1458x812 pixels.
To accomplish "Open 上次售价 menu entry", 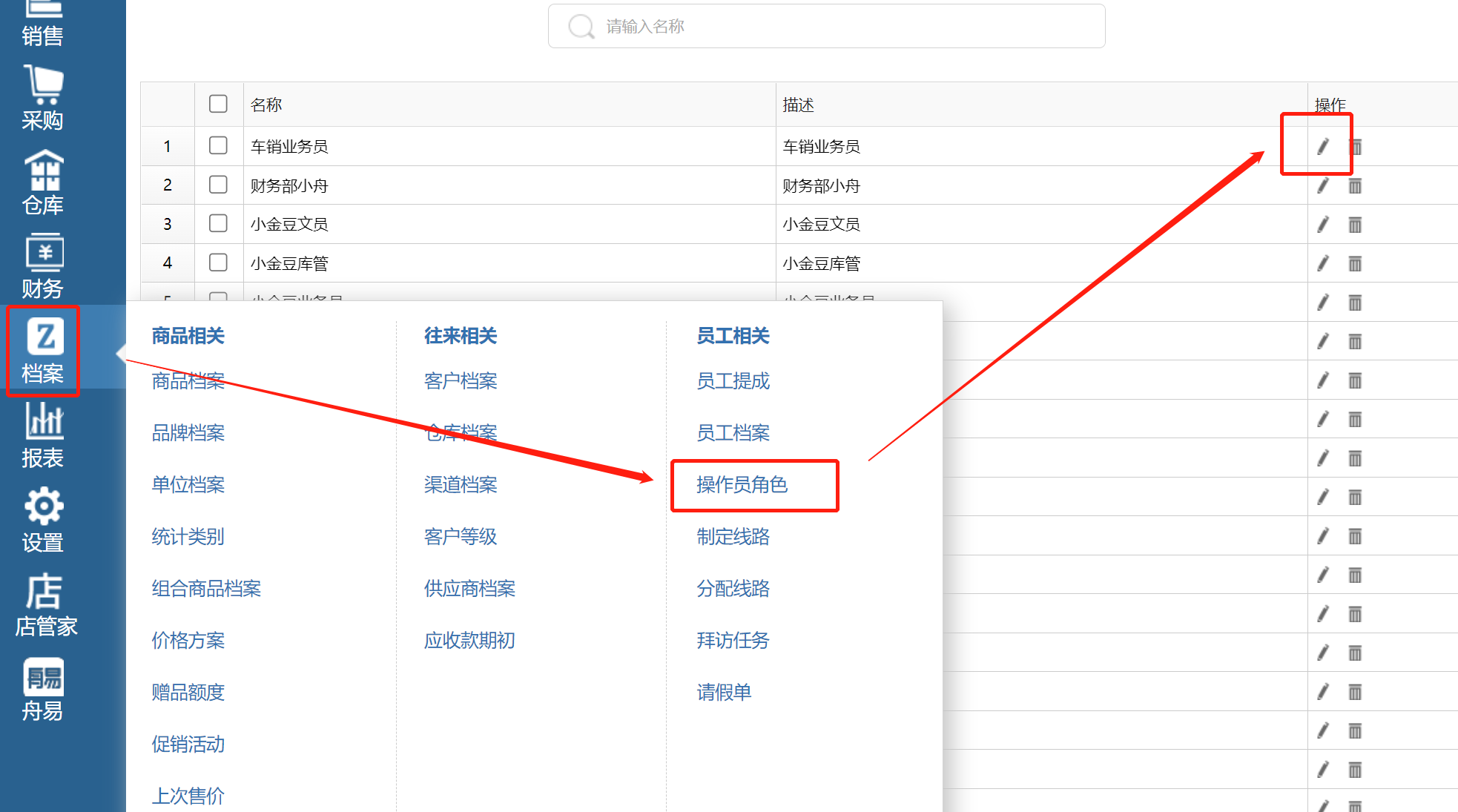I will (188, 796).
